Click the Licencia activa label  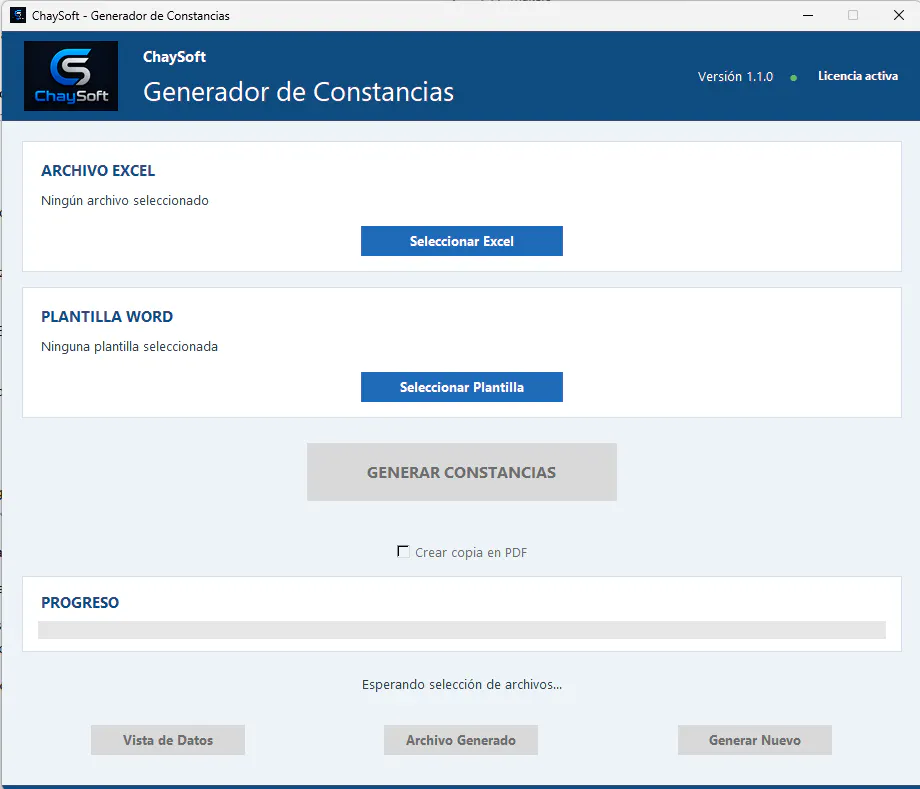click(x=858, y=76)
